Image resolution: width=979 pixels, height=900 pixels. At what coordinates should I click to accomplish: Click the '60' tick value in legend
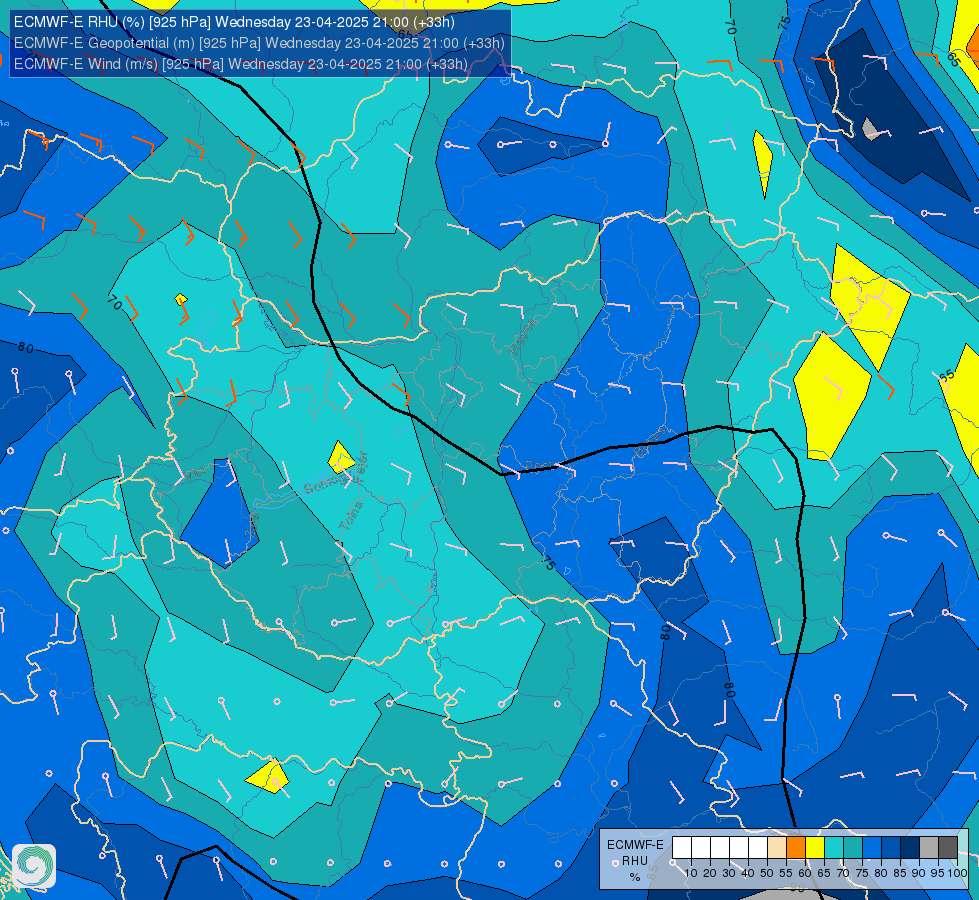click(805, 873)
